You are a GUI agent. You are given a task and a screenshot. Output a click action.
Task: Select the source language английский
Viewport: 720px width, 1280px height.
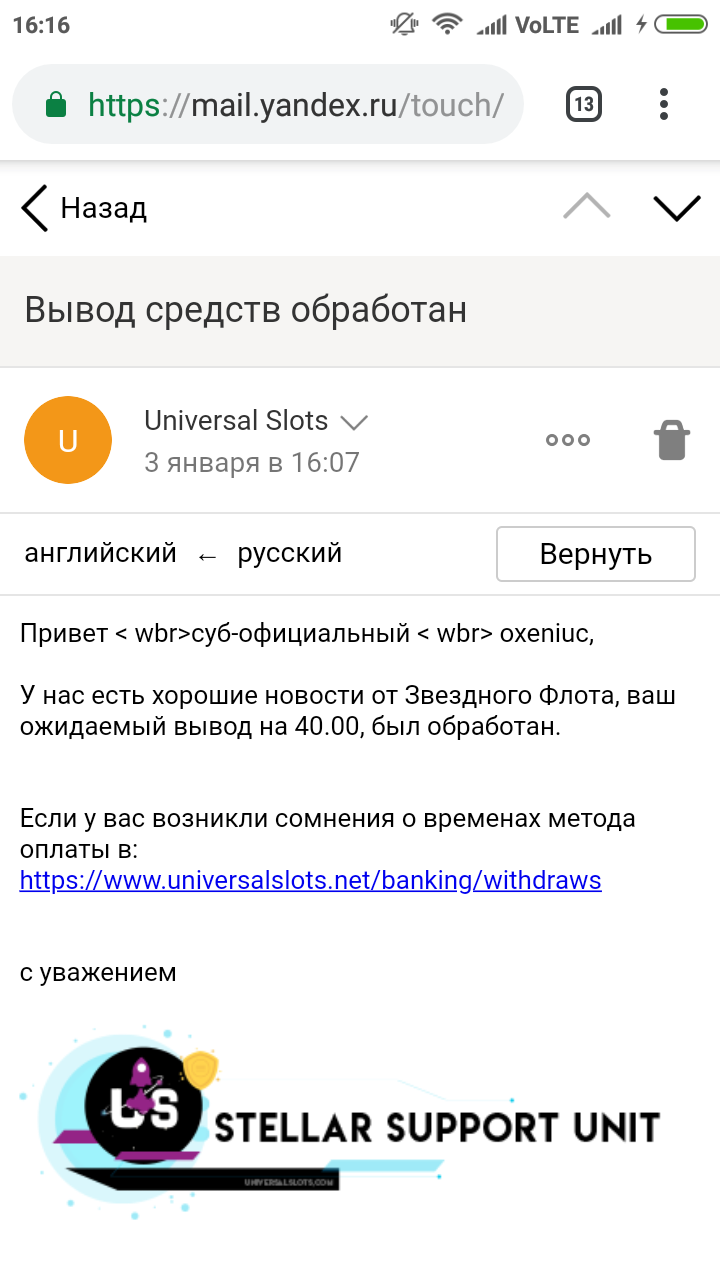[100, 553]
